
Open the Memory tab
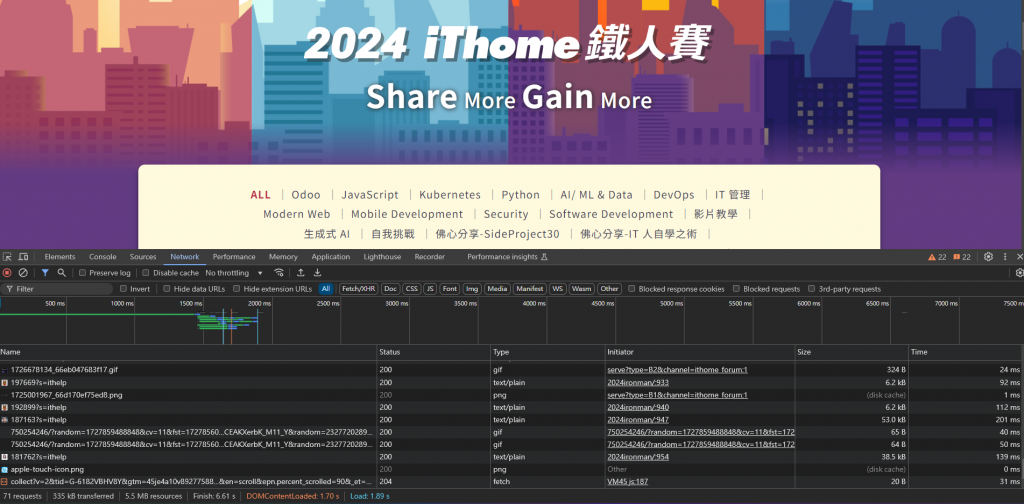[x=283, y=257]
